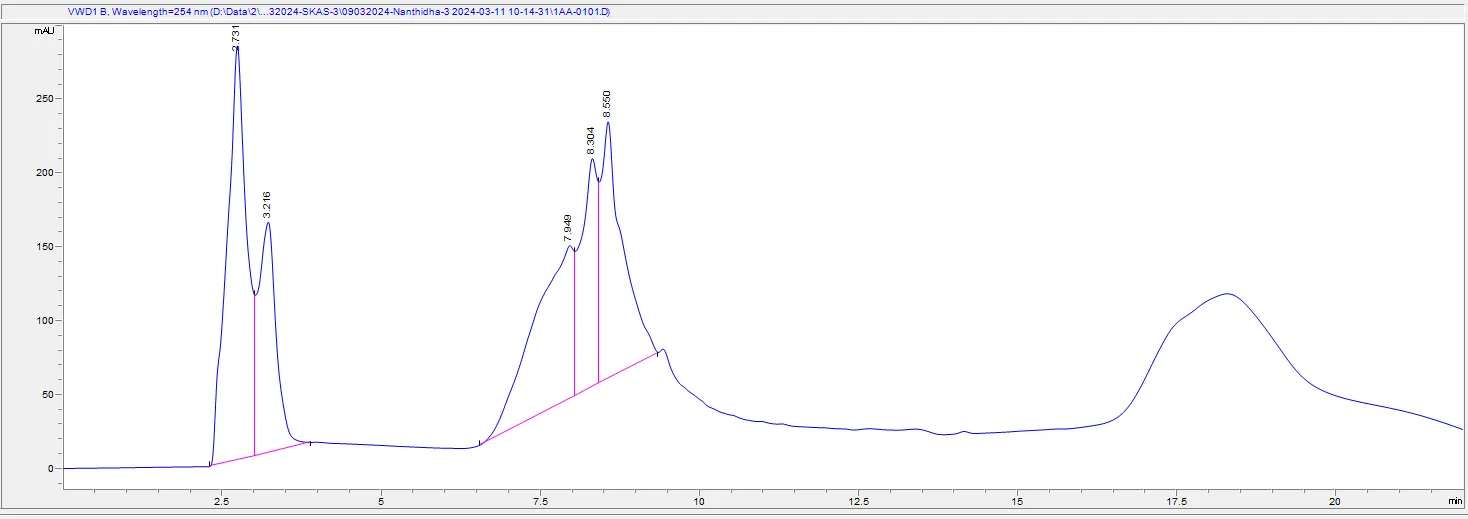Click the apex of the broad unintegrated 18-minute peak
1468x519 pixels.
pos(1227,293)
